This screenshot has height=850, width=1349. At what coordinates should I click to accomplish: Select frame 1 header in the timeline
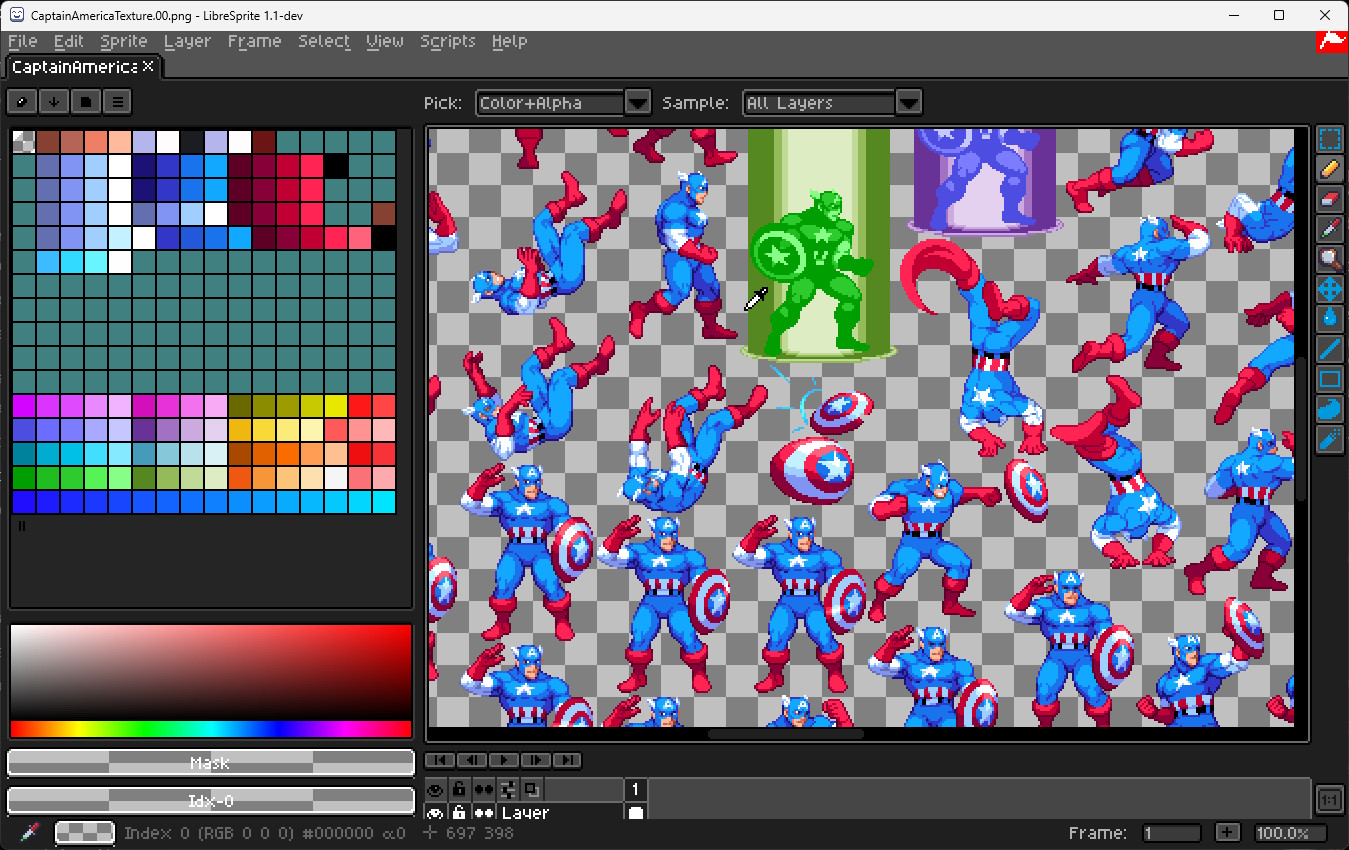pyautogui.click(x=635, y=789)
